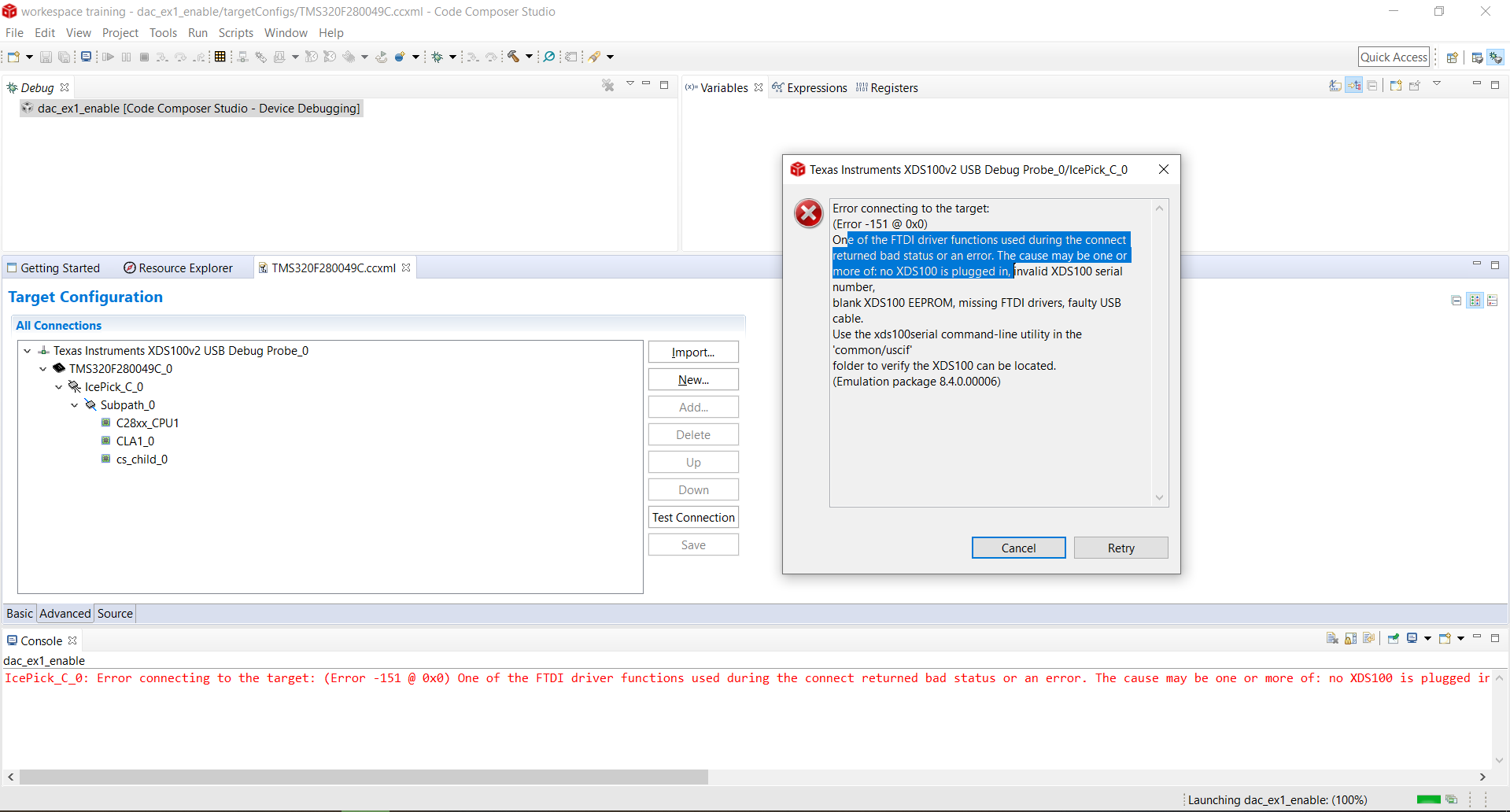The width and height of the screenshot is (1510, 812).
Task: Click the New file toolbar icon
Action: (13, 57)
